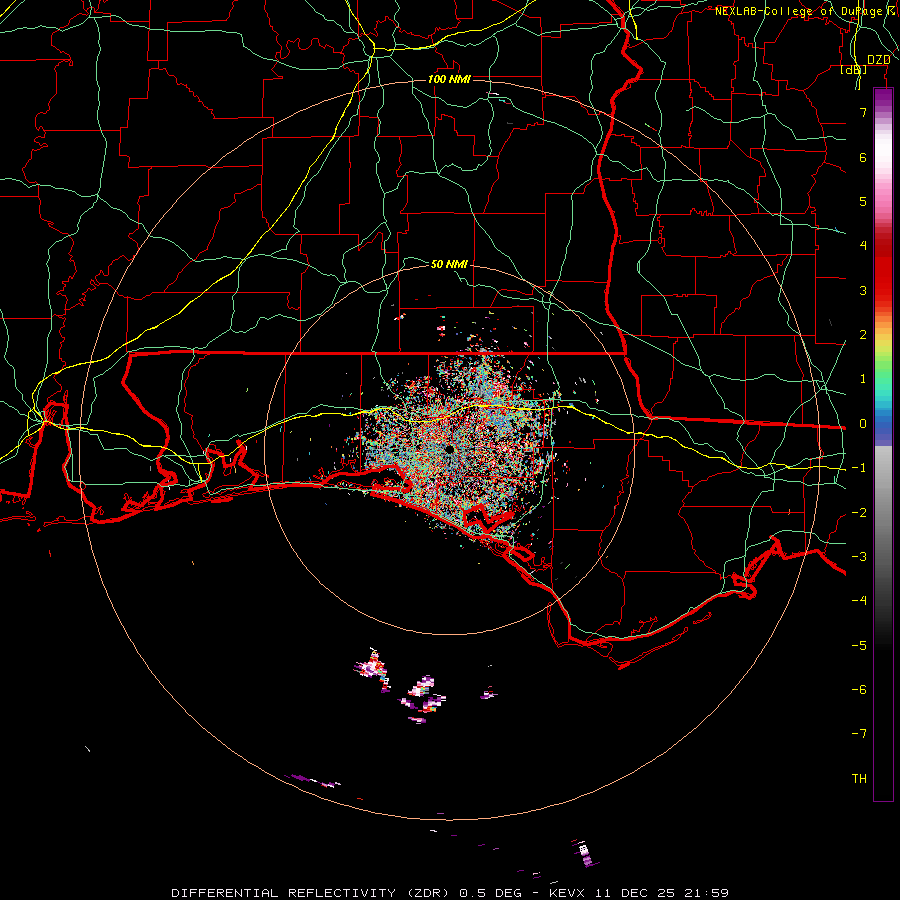Click the [dB] unit label
This screenshot has width=900, height=900.
854,70
